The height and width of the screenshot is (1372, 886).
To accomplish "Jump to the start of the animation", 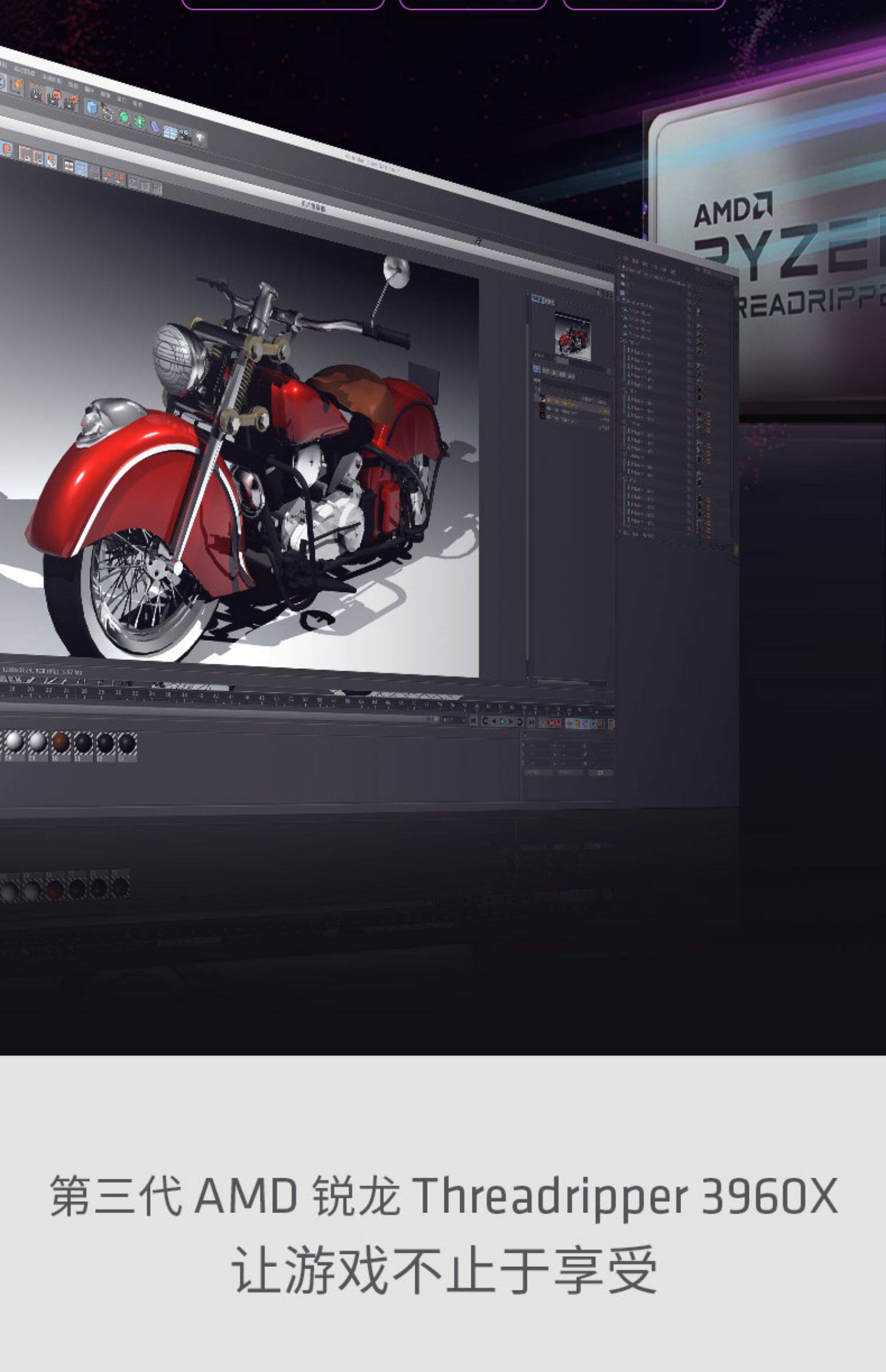I will click(x=474, y=721).
